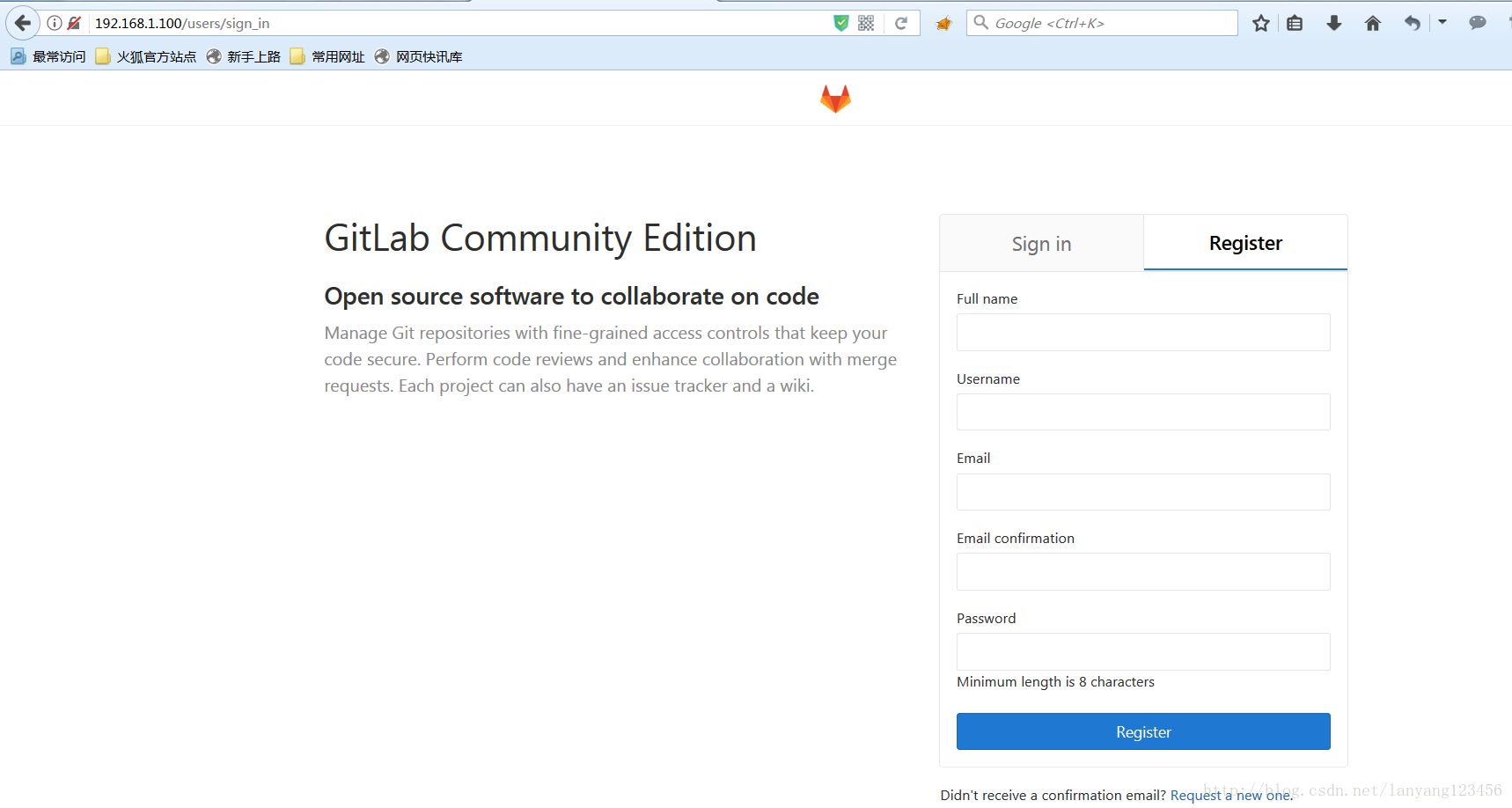Open the 新手上路 bookmark
Image resolution: width=1512 pixels, height=808 pixels.
[x=244, y=56]
